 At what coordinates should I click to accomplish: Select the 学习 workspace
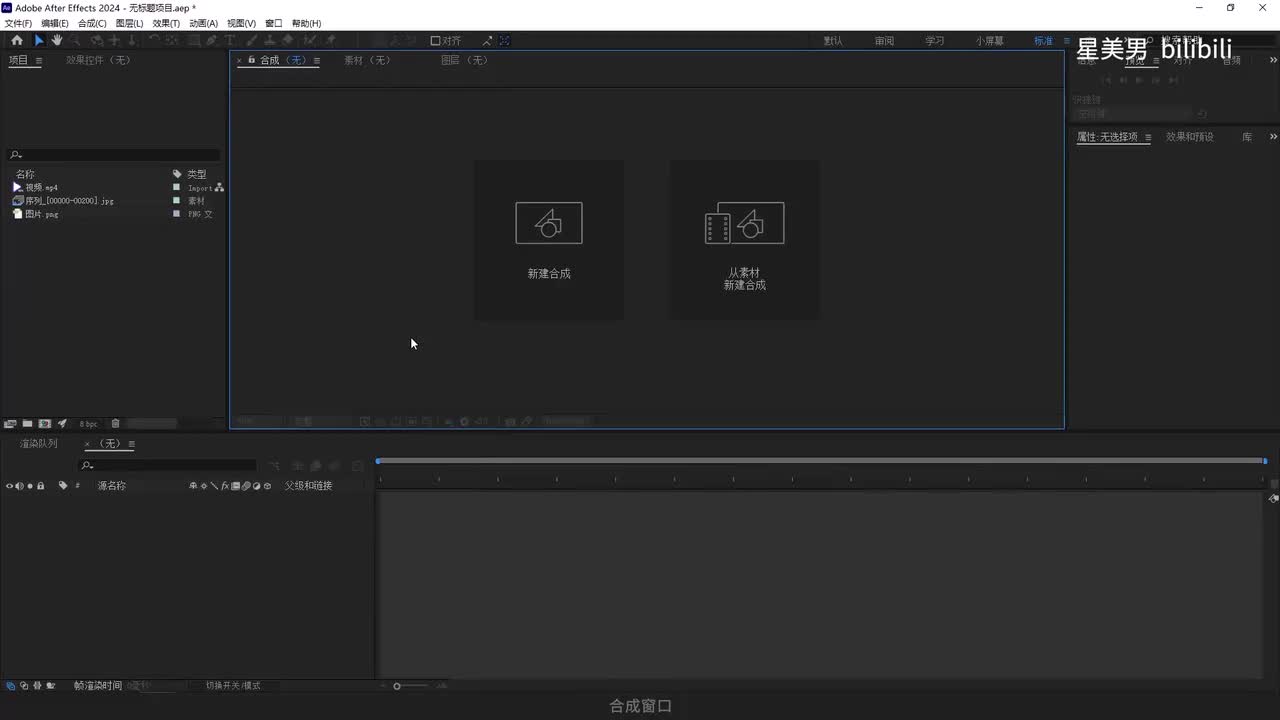click(934, 41)
